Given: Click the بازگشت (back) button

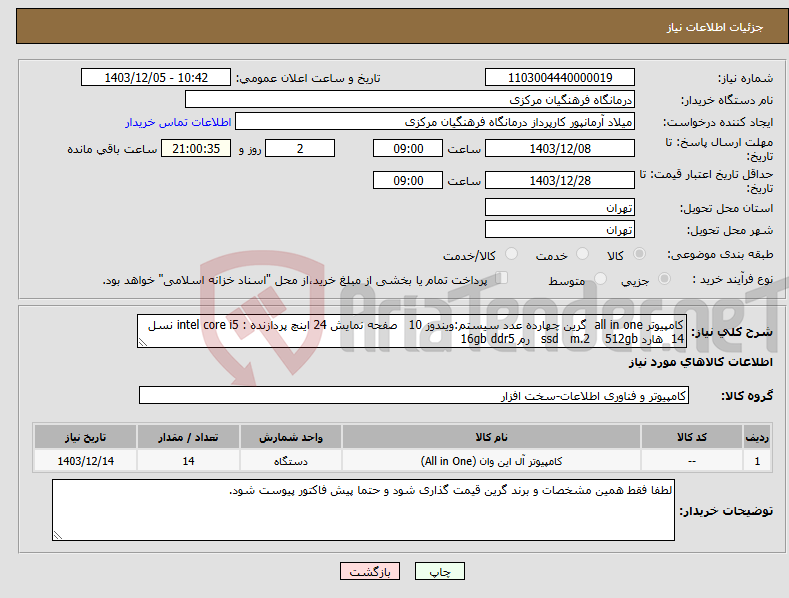Looking at the screenshot, I should pos(370,571).
